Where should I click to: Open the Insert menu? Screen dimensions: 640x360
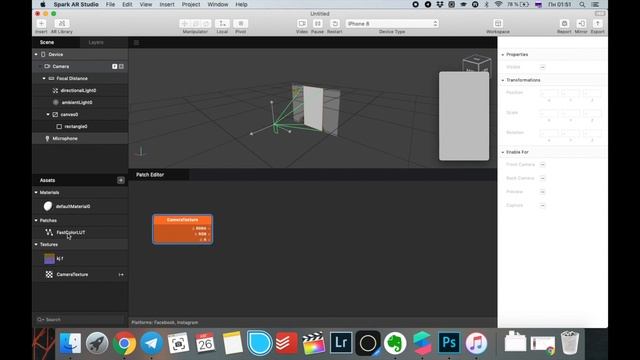(167, 4)
